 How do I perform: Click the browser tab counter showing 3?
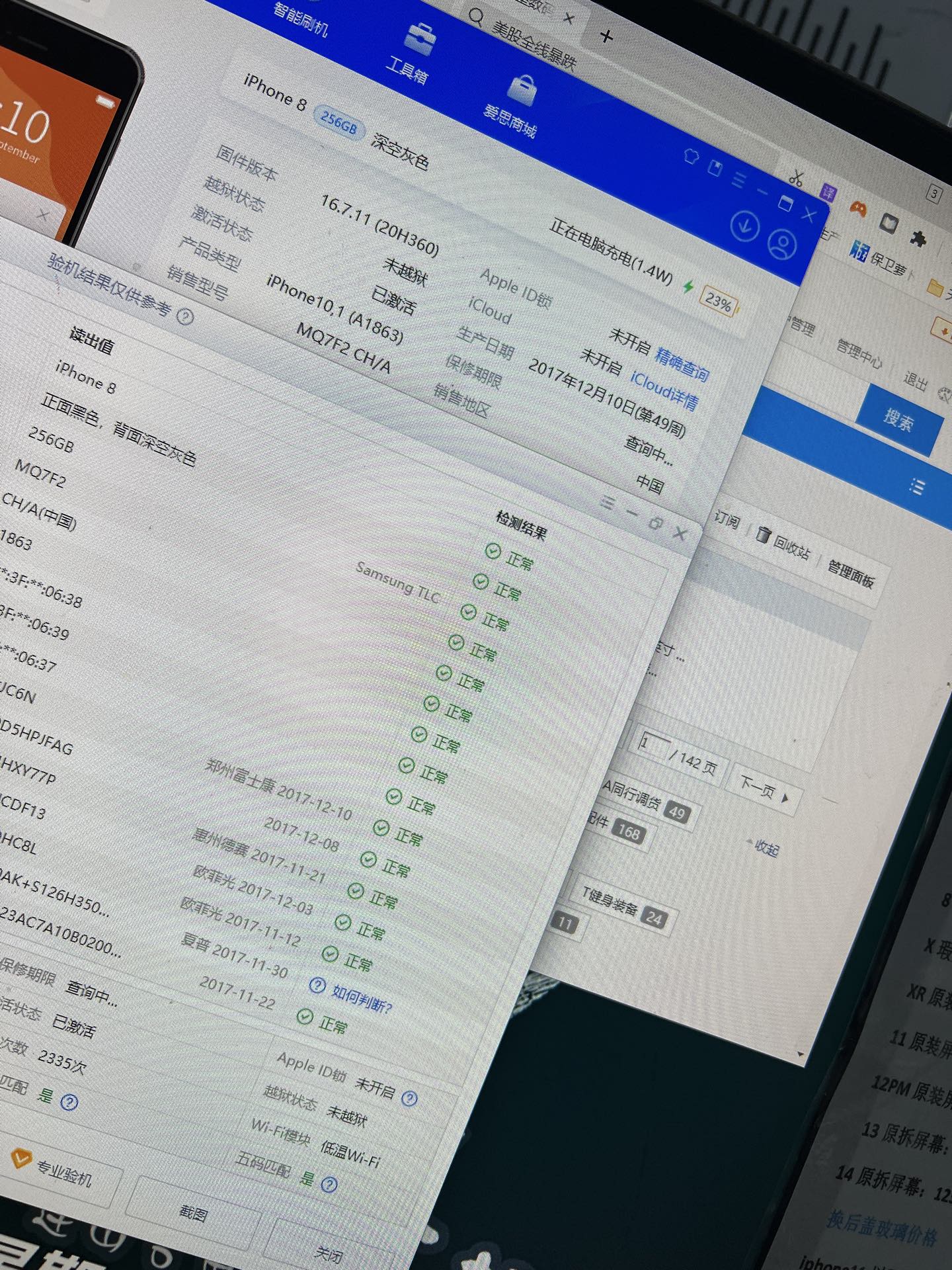[x=933, y=194]
